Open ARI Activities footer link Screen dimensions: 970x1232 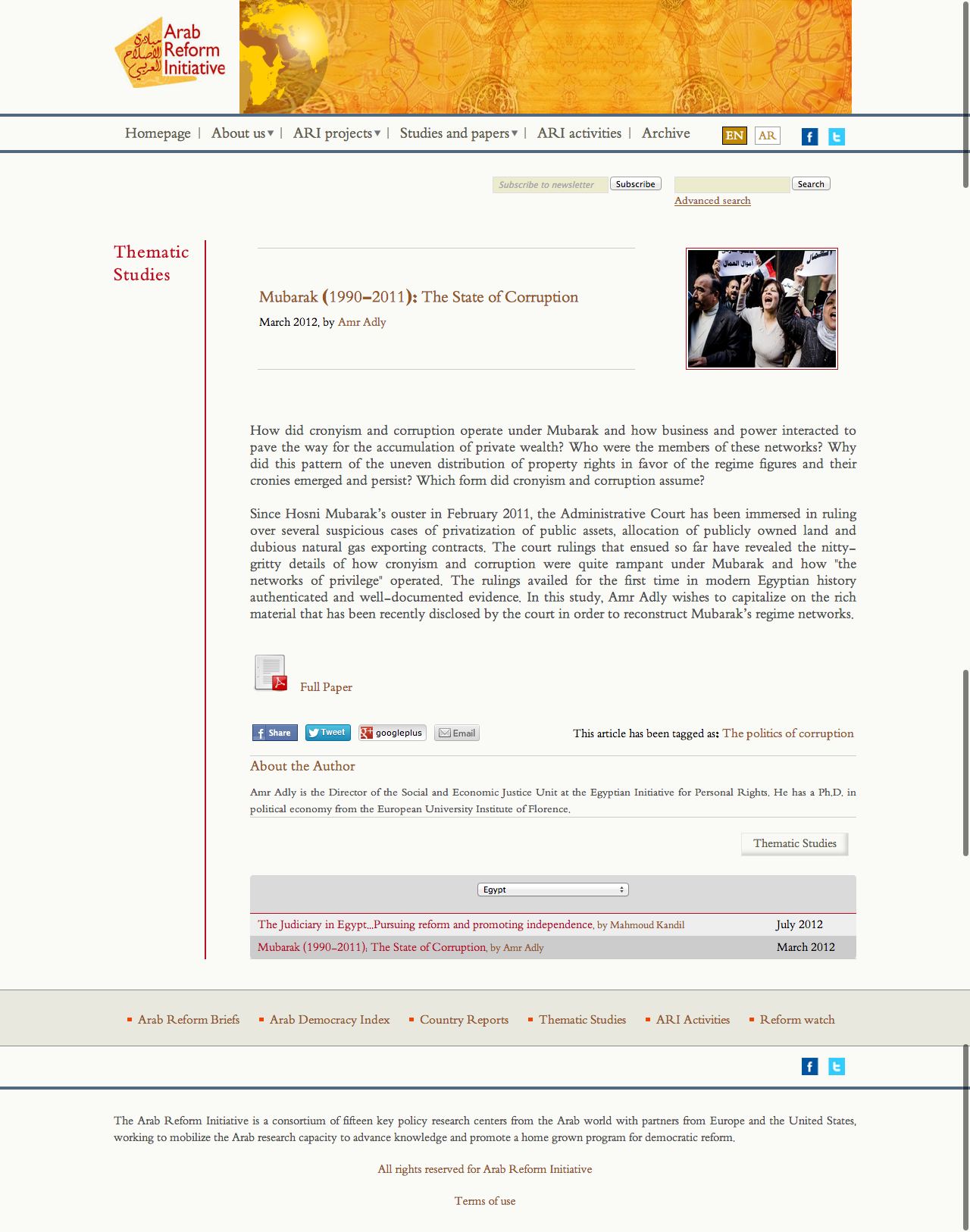click(693, 1020)
